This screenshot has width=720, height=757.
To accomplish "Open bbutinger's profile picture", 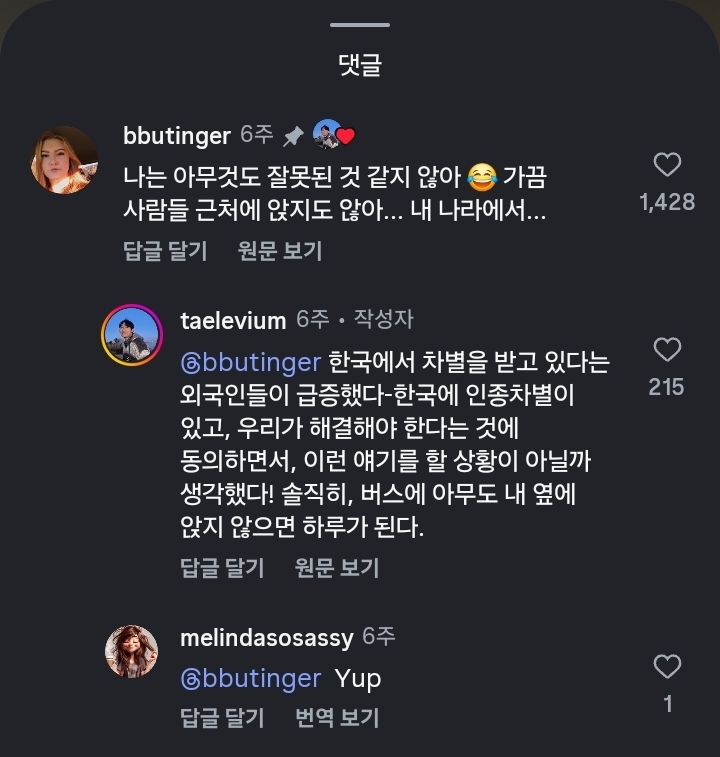I will click(x=65, y=160).
